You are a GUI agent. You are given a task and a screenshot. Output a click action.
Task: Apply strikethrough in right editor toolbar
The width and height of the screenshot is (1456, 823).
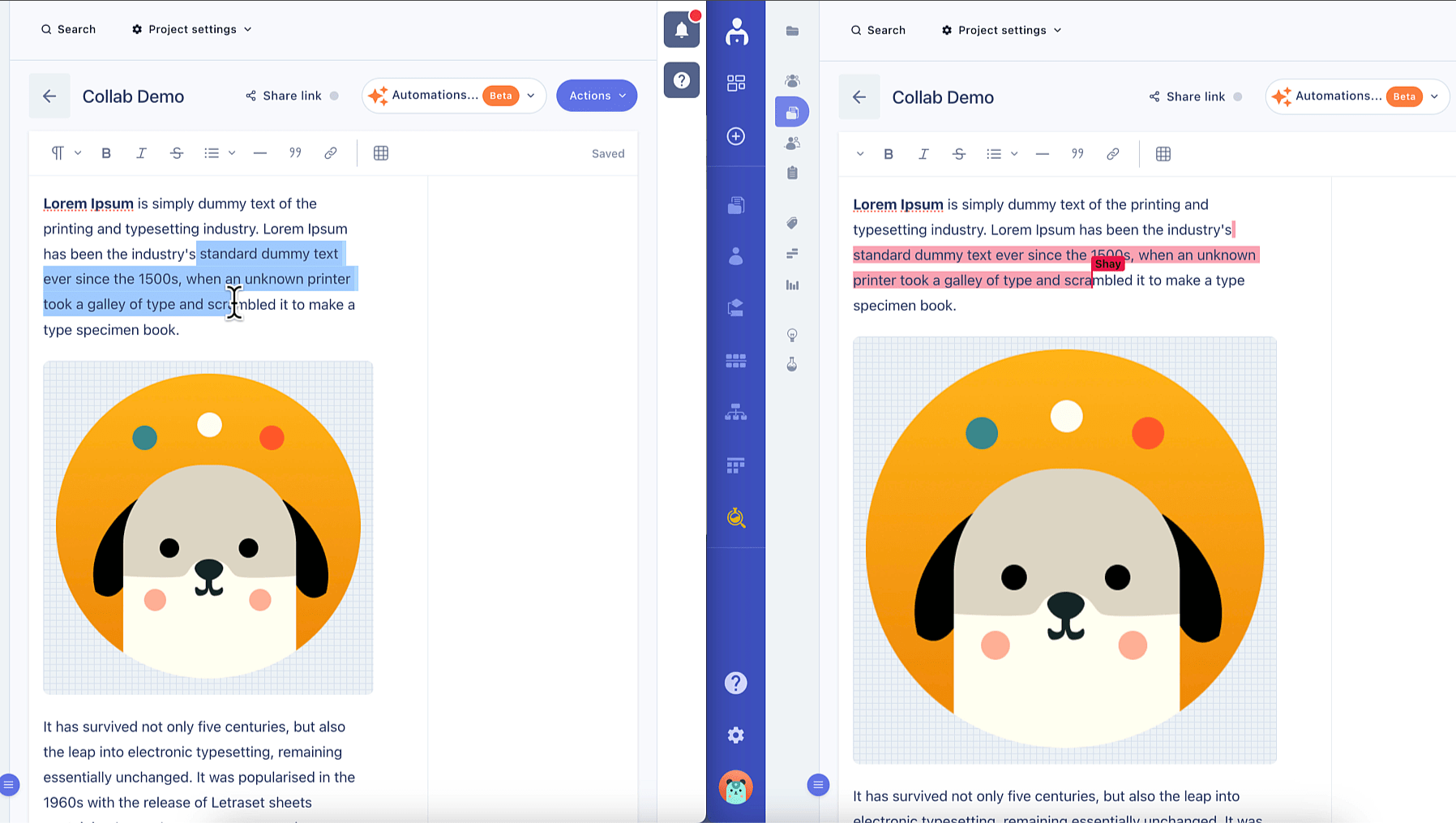coord(959,154)
